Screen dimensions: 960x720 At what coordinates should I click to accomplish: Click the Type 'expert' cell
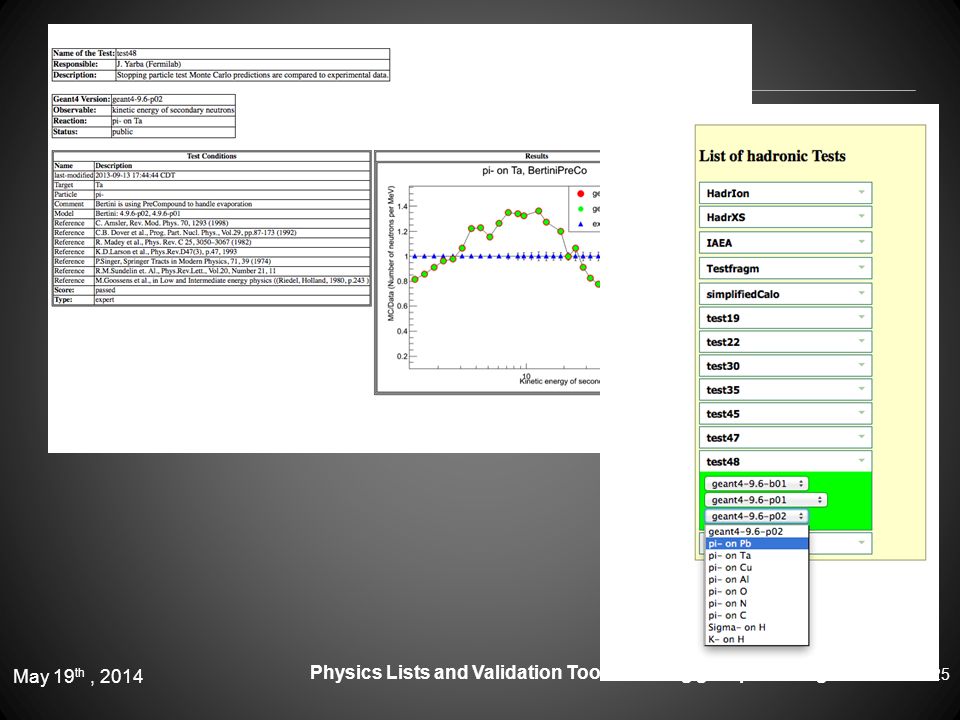coord(231,300)
